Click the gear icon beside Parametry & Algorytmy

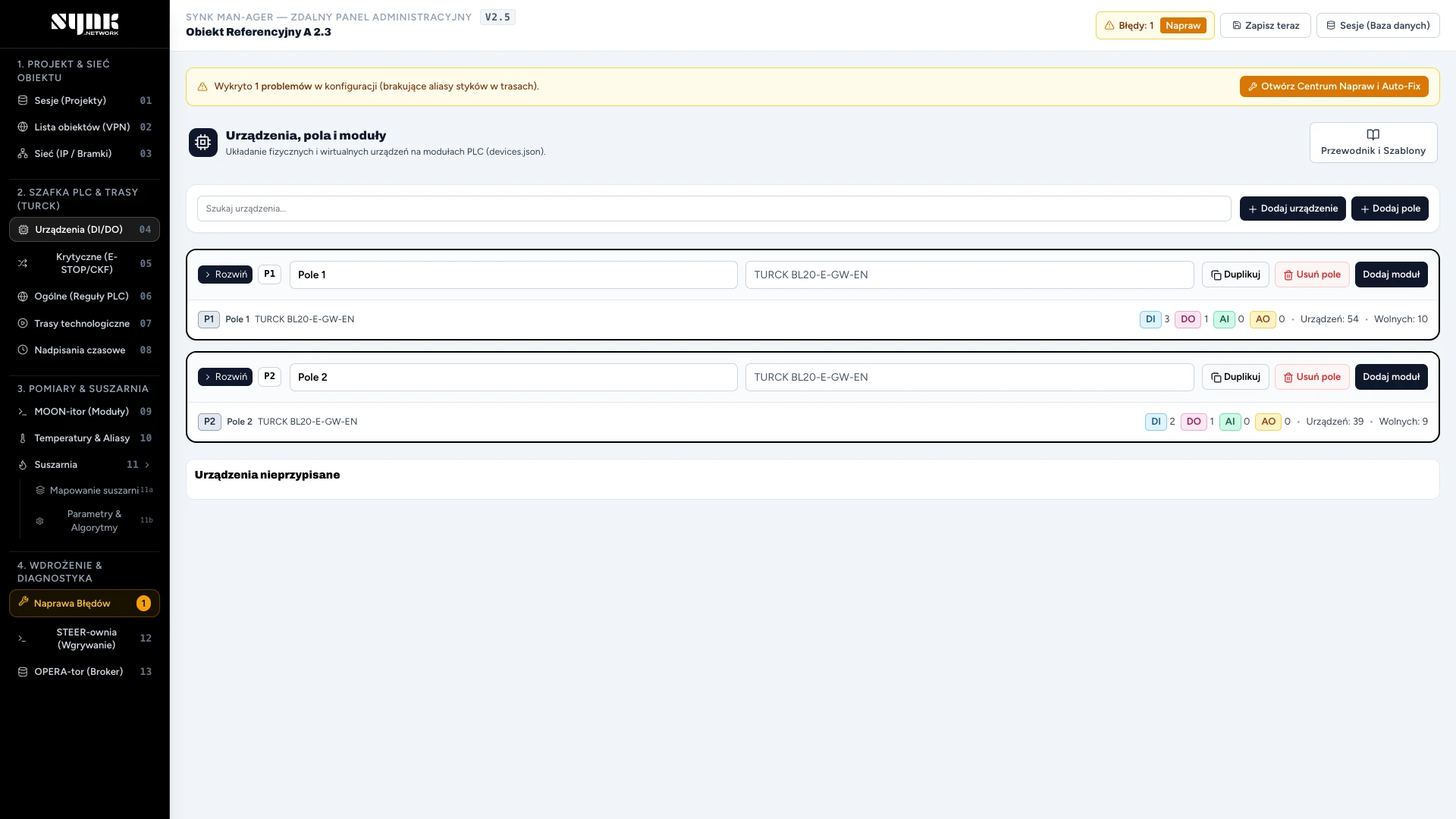point(40,521)
